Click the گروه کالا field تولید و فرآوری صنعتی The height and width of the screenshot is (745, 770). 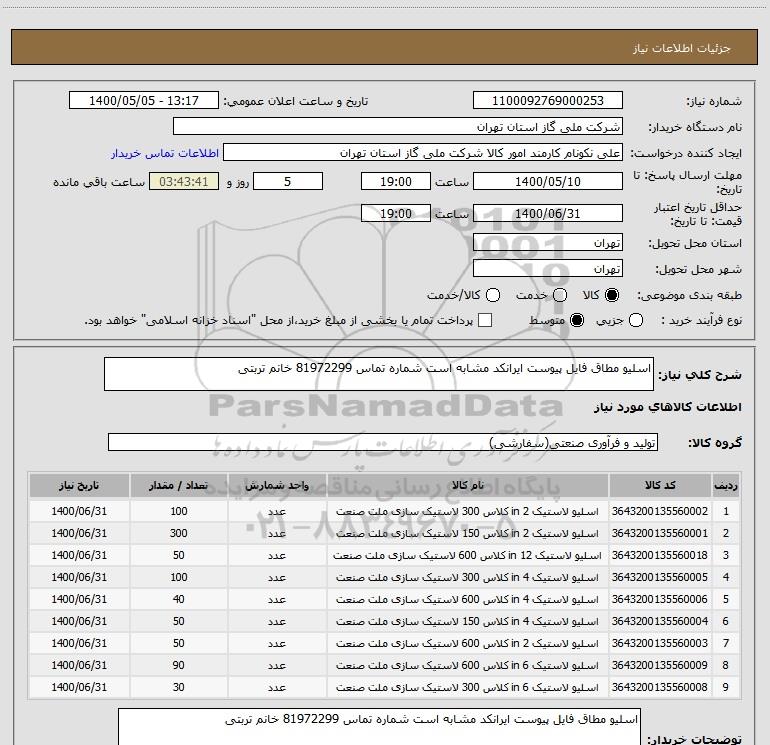pos(383,442)
